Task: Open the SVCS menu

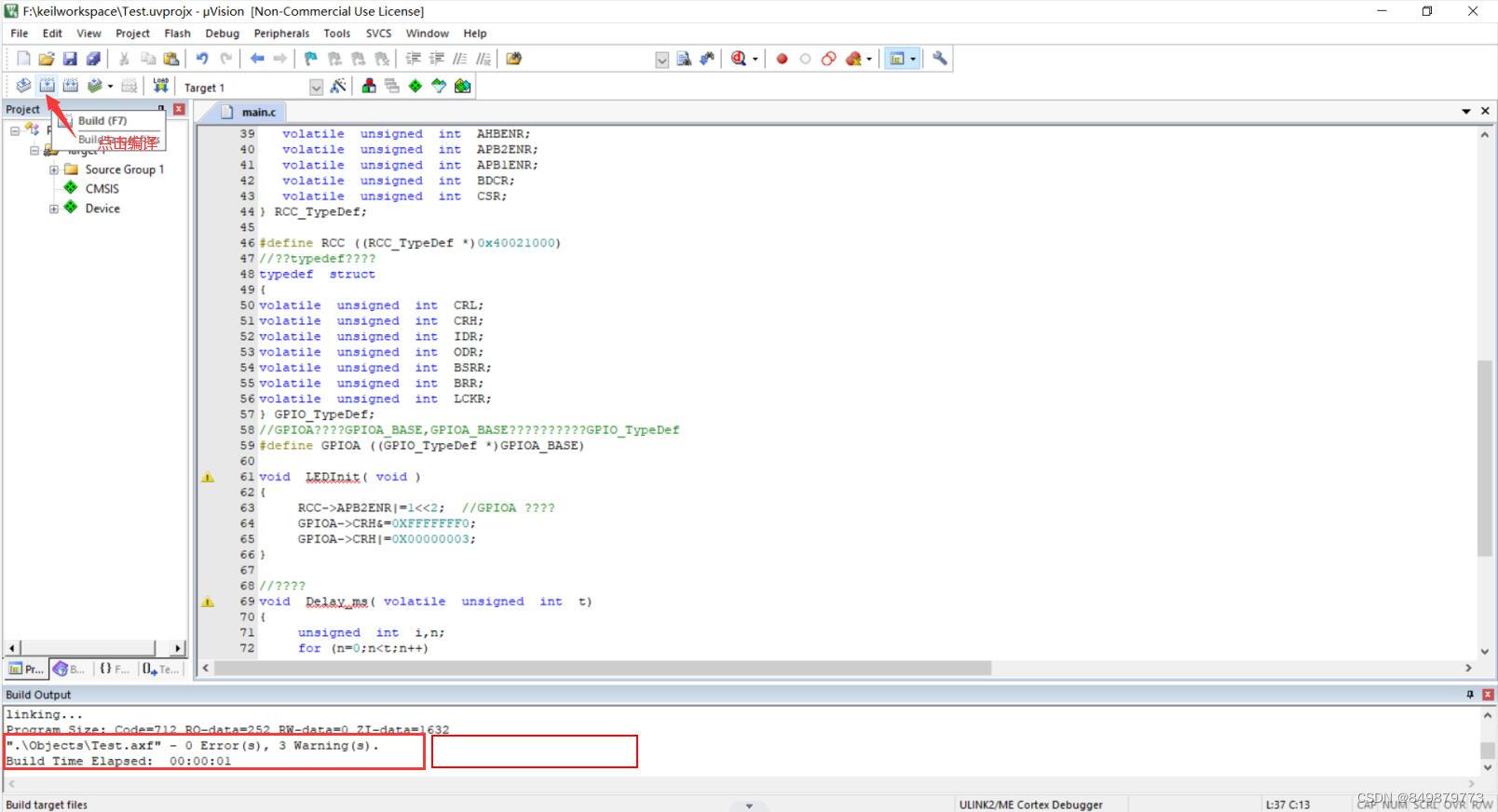Action: 378,34
